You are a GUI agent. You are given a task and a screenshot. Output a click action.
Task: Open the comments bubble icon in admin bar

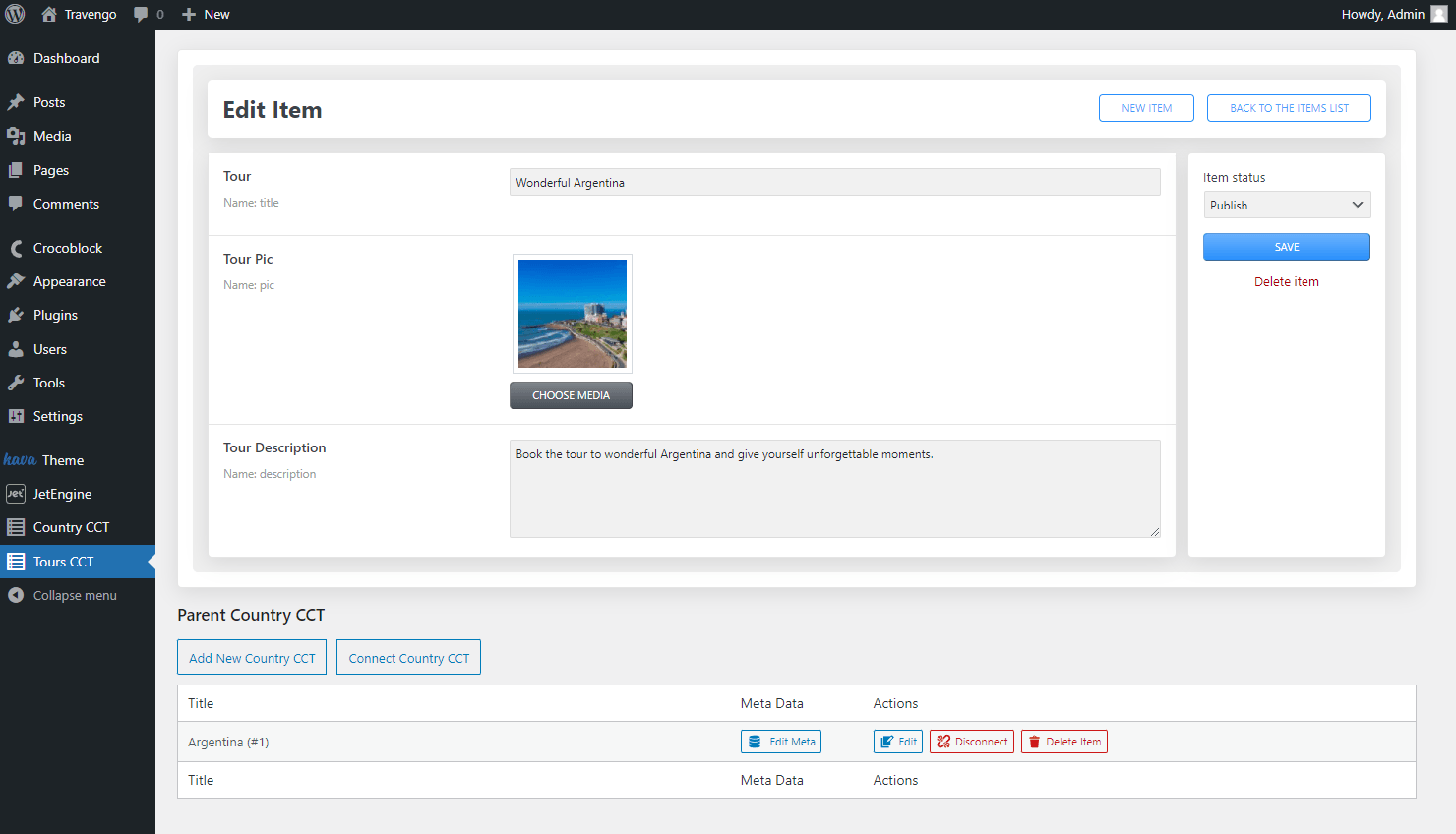(x=141, y=14)
